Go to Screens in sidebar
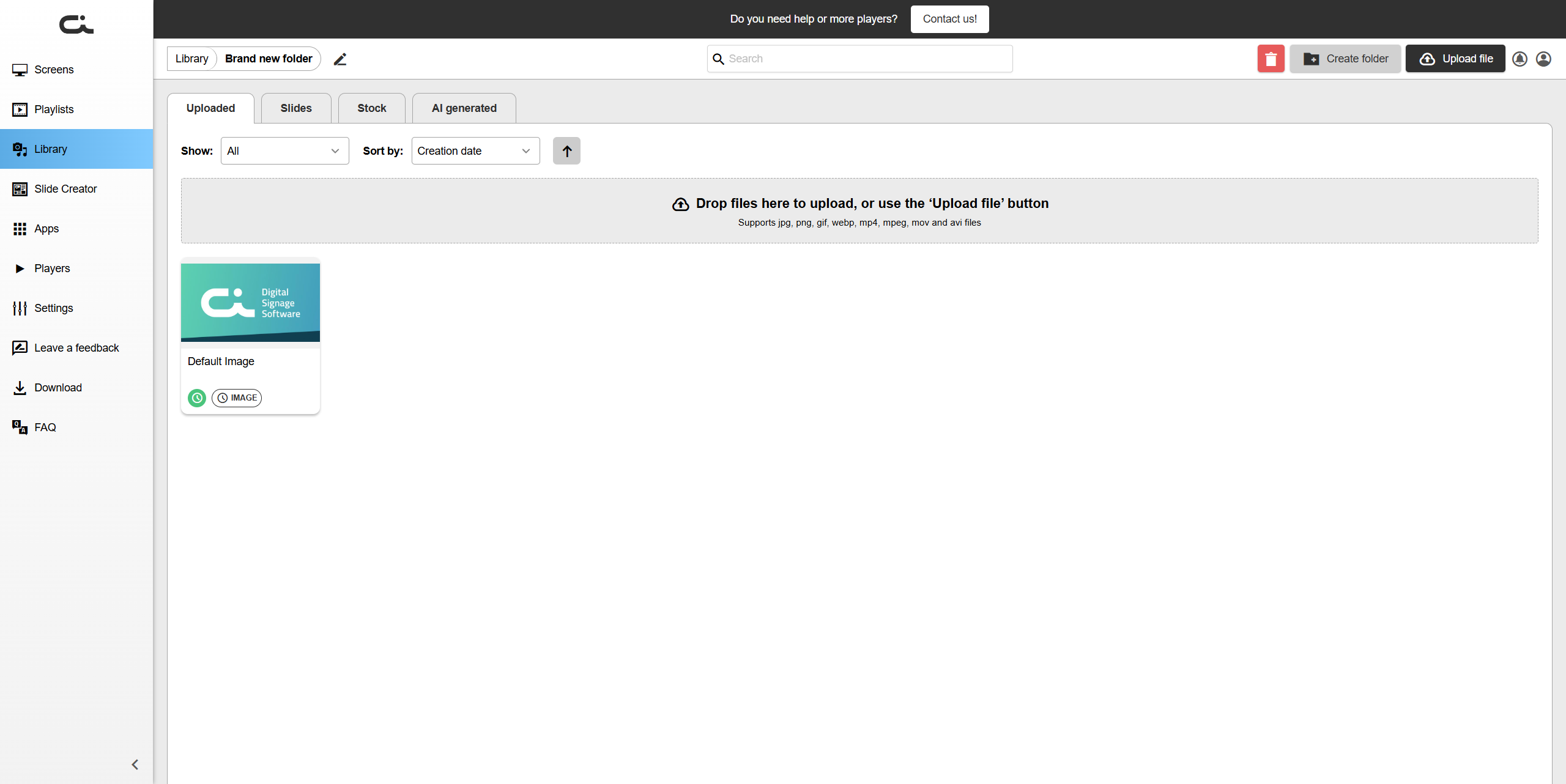 [x=54, y=70]
